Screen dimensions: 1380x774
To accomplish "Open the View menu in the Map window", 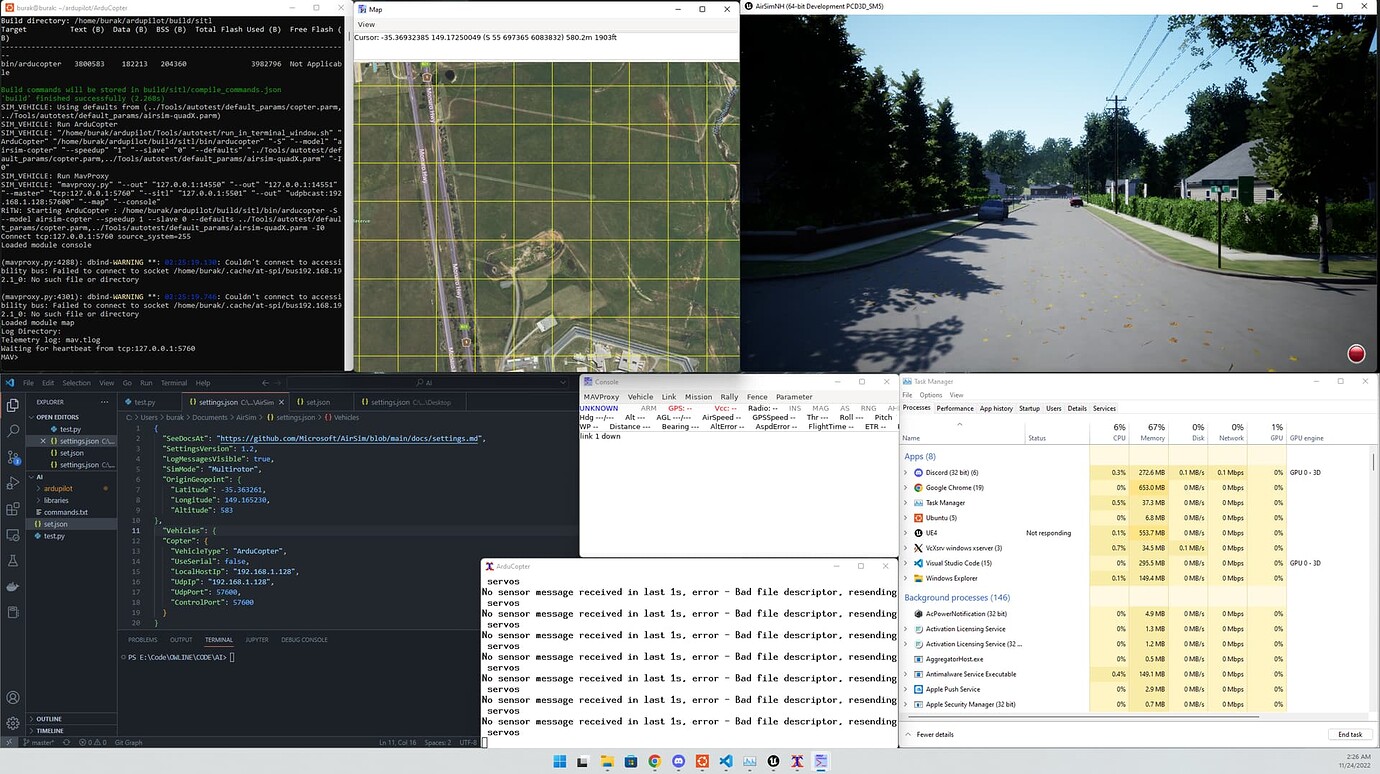I will coord(366,24).
